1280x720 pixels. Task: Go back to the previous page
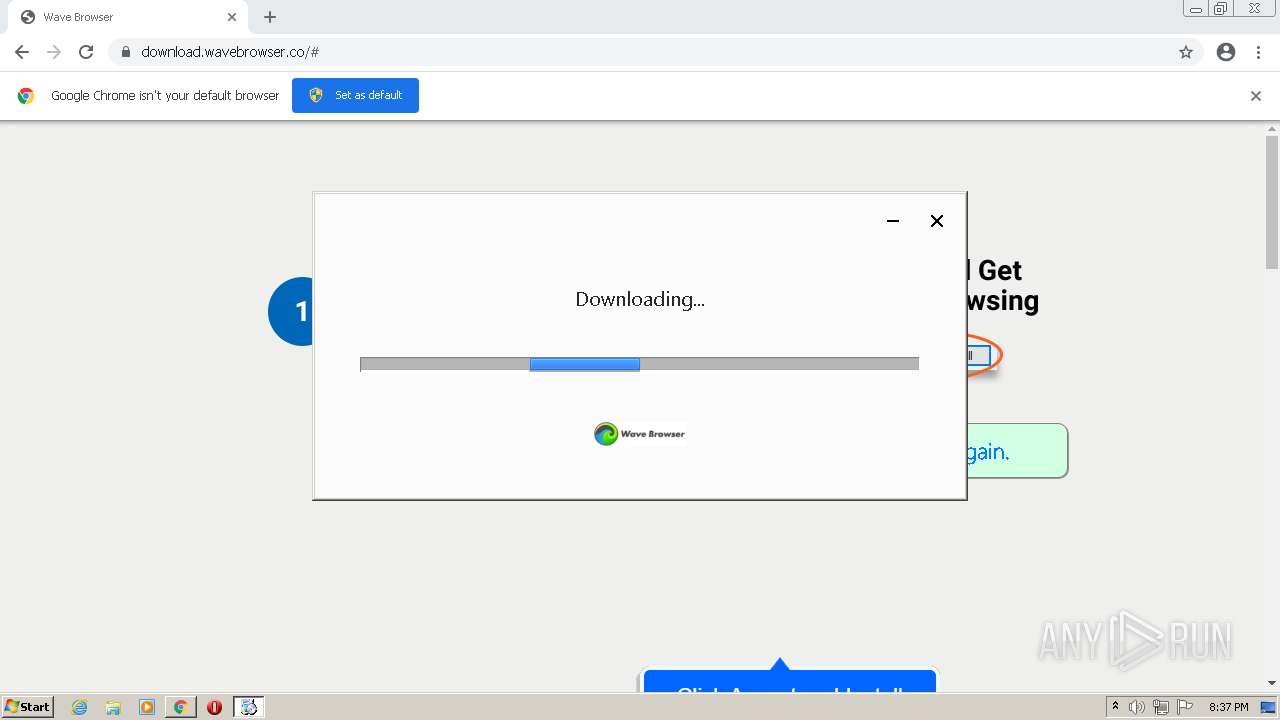(22, 52)
